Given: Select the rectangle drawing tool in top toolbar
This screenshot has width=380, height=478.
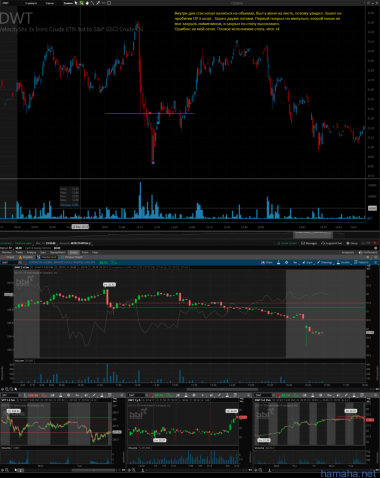Looking at the screenshot, I should click(109, 3).
